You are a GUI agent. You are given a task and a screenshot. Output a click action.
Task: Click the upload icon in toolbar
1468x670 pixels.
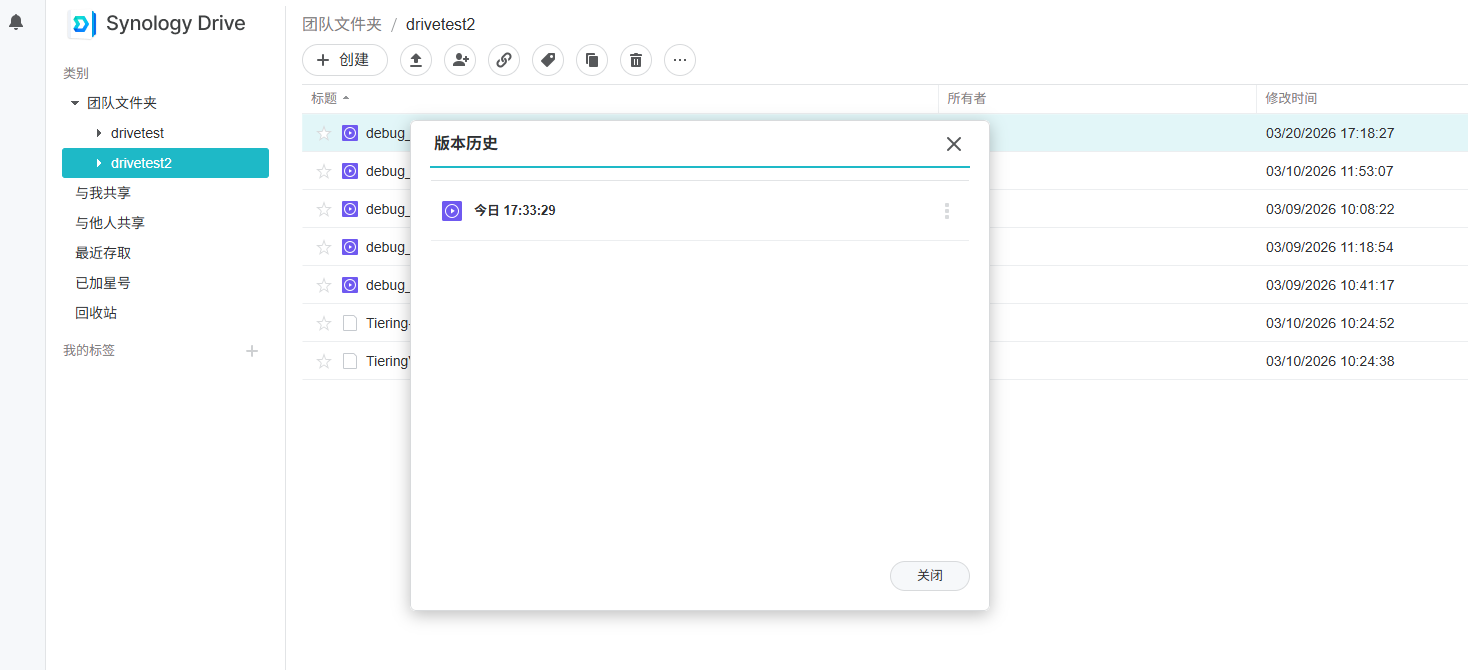(416, 60)
